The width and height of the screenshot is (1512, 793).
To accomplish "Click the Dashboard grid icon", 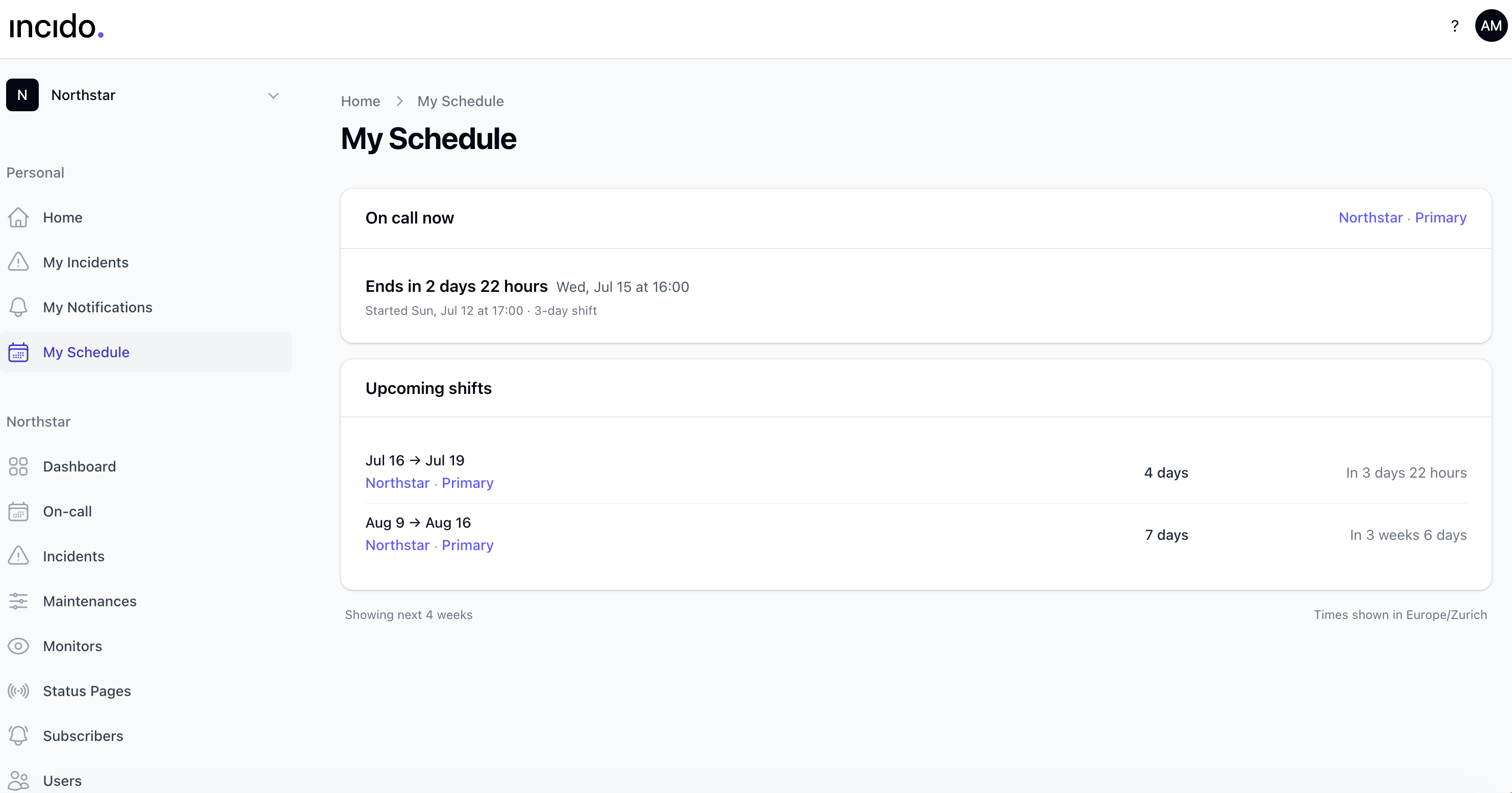I will (18, 466).
